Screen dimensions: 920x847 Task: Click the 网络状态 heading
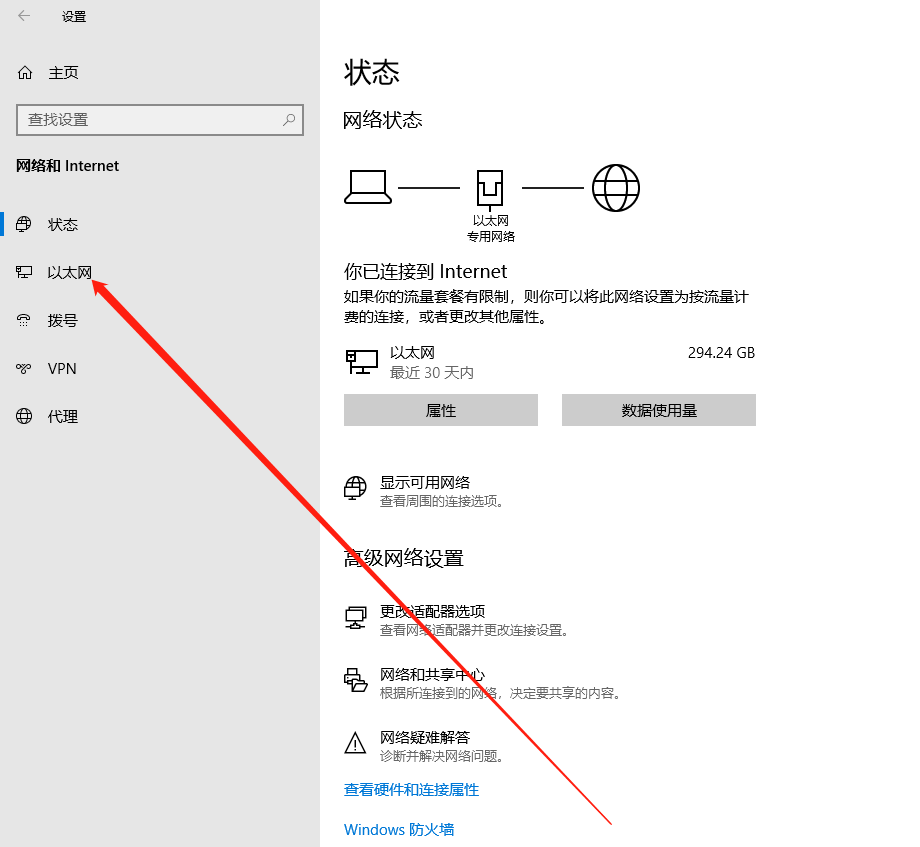click(383, 120)
